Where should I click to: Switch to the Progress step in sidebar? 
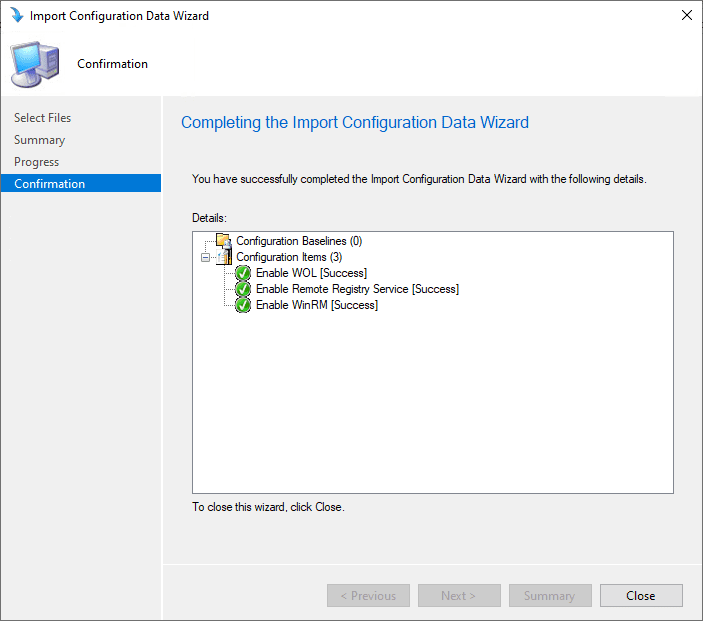pos(37,162)
